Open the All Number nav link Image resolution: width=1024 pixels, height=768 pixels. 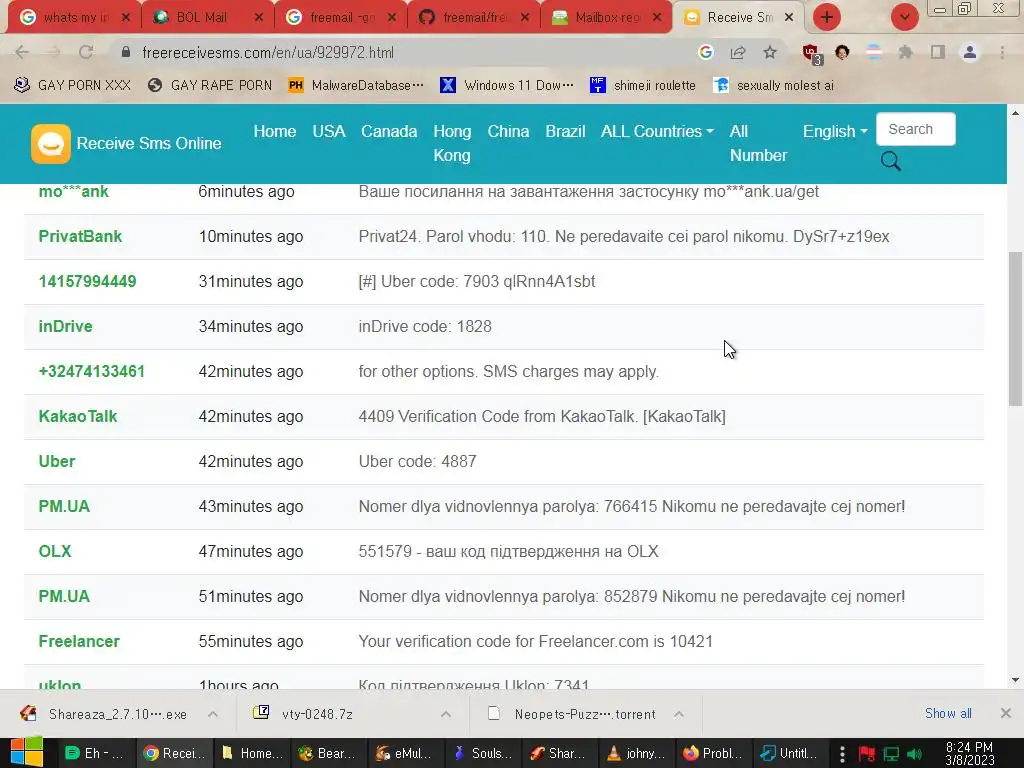pyautogui.click(x=758, y=143)
